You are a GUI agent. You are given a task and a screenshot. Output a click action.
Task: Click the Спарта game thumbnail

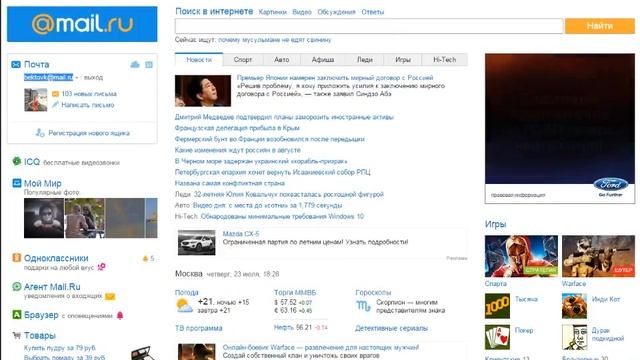(x=521, y=256)
